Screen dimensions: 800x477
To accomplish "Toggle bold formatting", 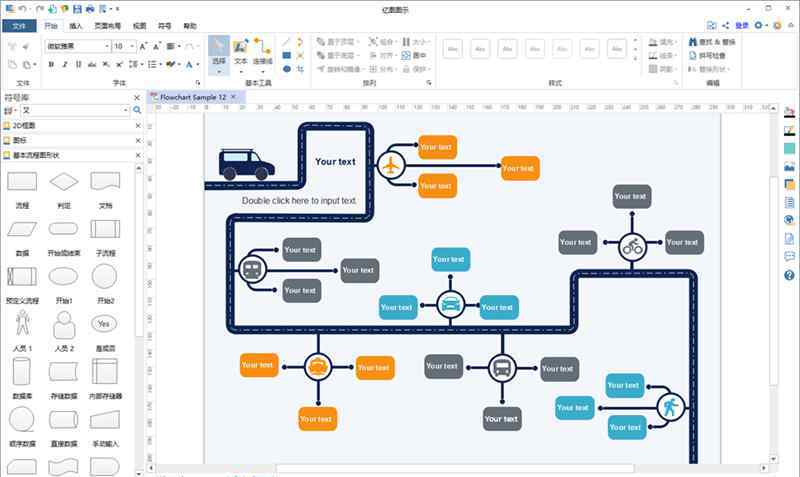I will [51, 64].
